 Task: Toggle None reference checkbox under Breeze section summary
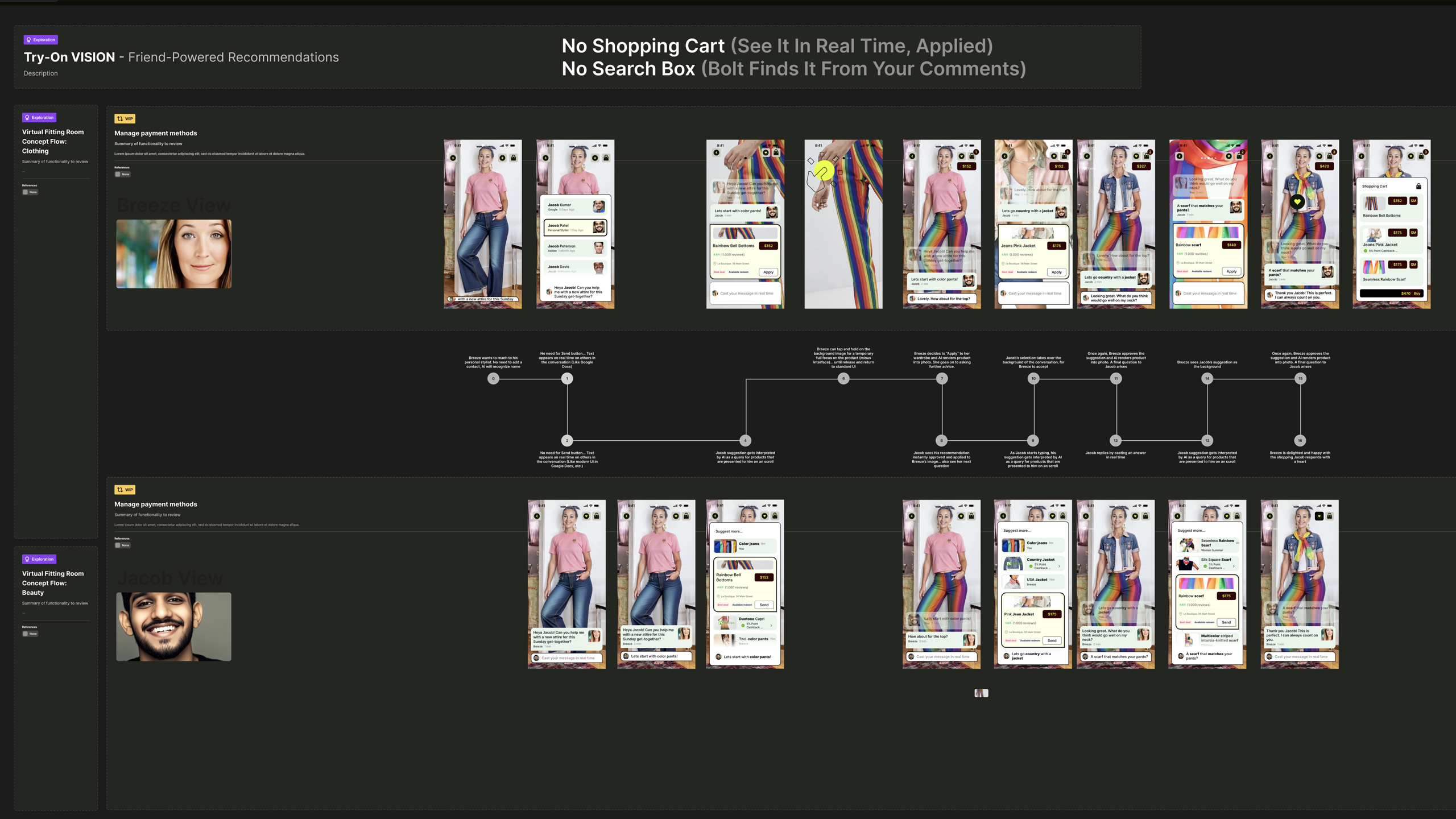click(118, 175)
